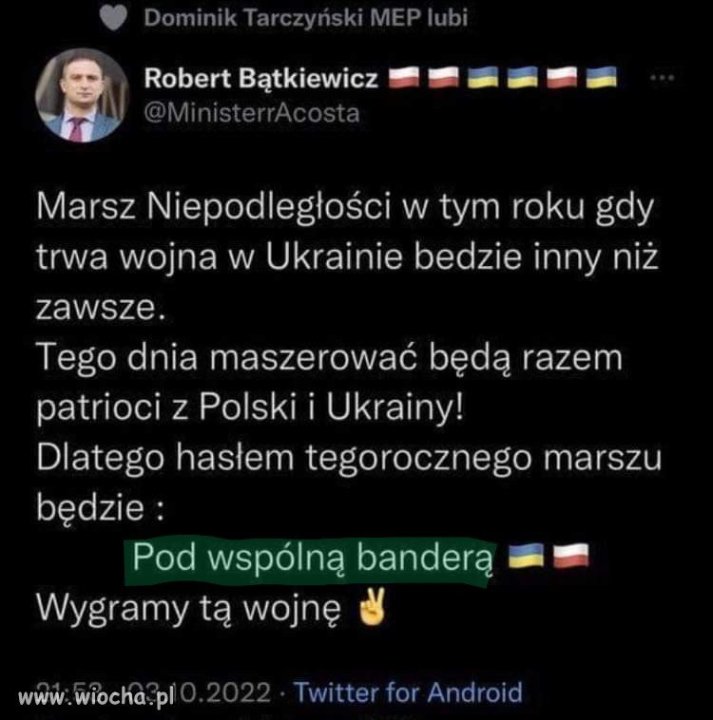Click the www.wiocha.pl watermark

point(96,698)
